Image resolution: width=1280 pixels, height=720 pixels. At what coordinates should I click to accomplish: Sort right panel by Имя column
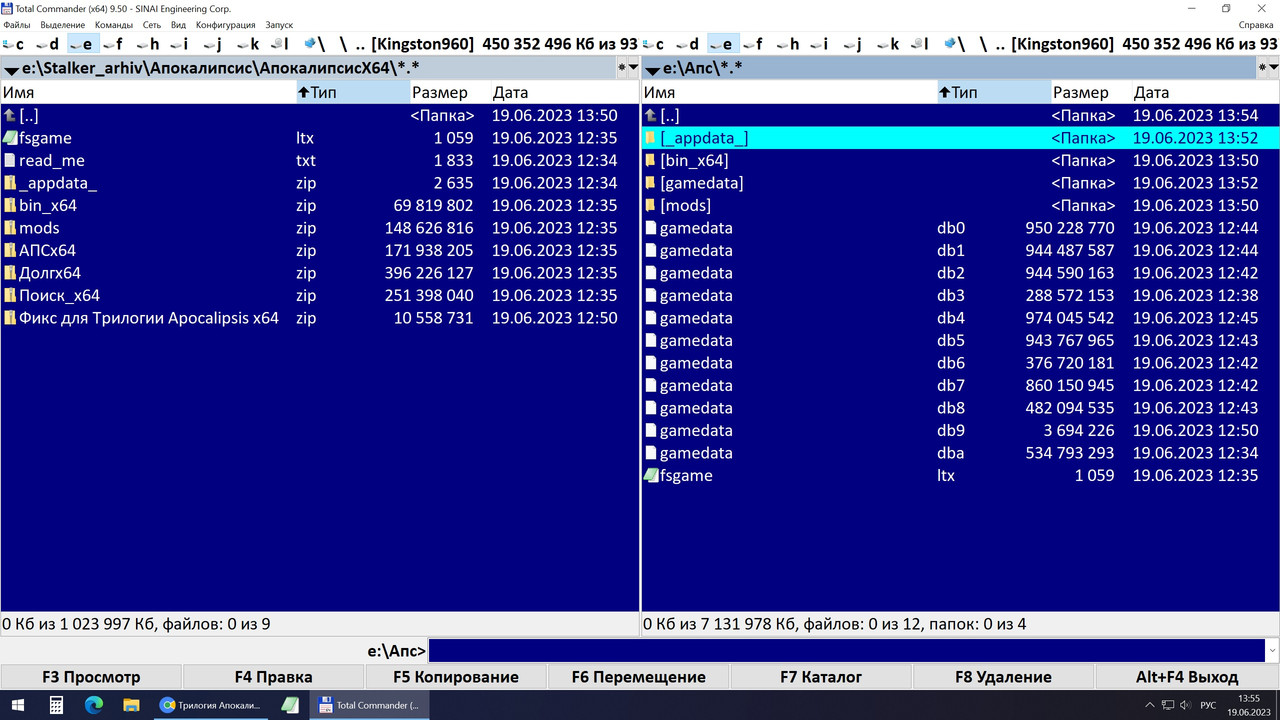[789, 92]
